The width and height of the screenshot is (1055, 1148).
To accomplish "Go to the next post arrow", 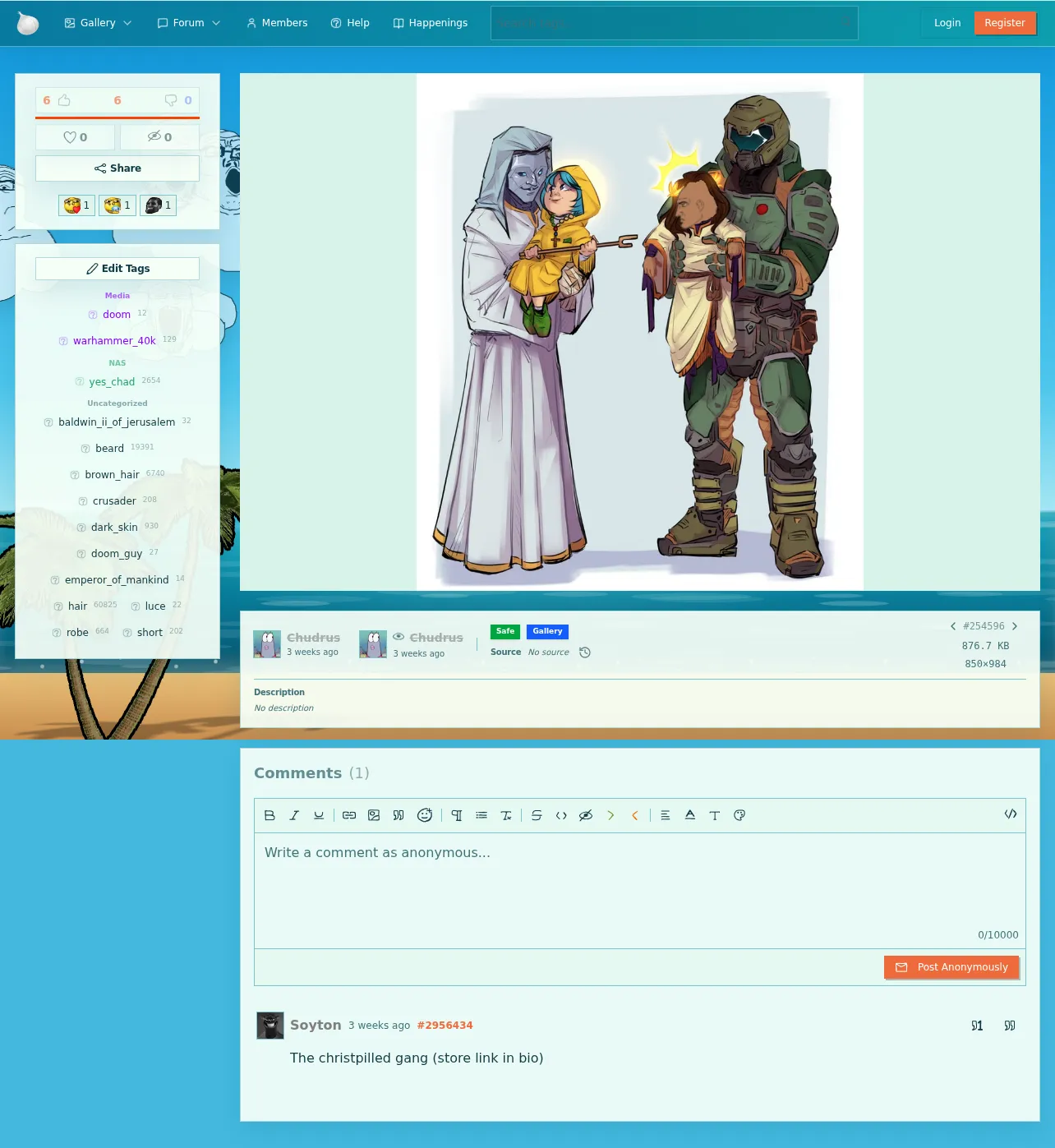I will [1015, 626].
